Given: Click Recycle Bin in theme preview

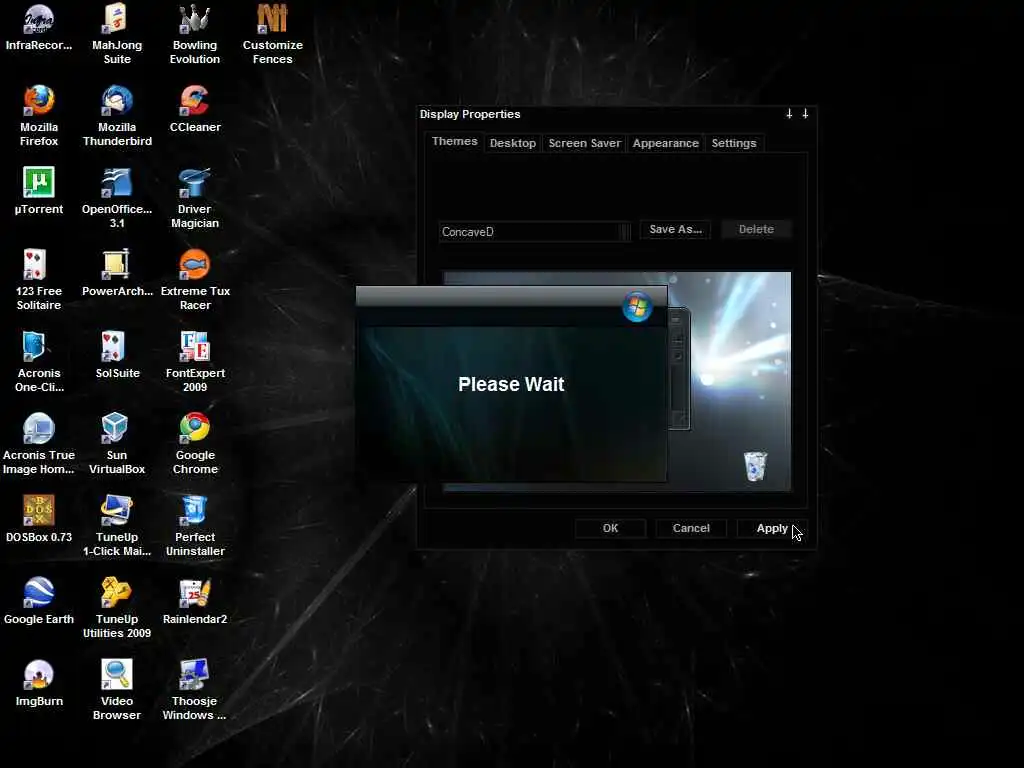Looking at the screenshot, I should 755,466.
